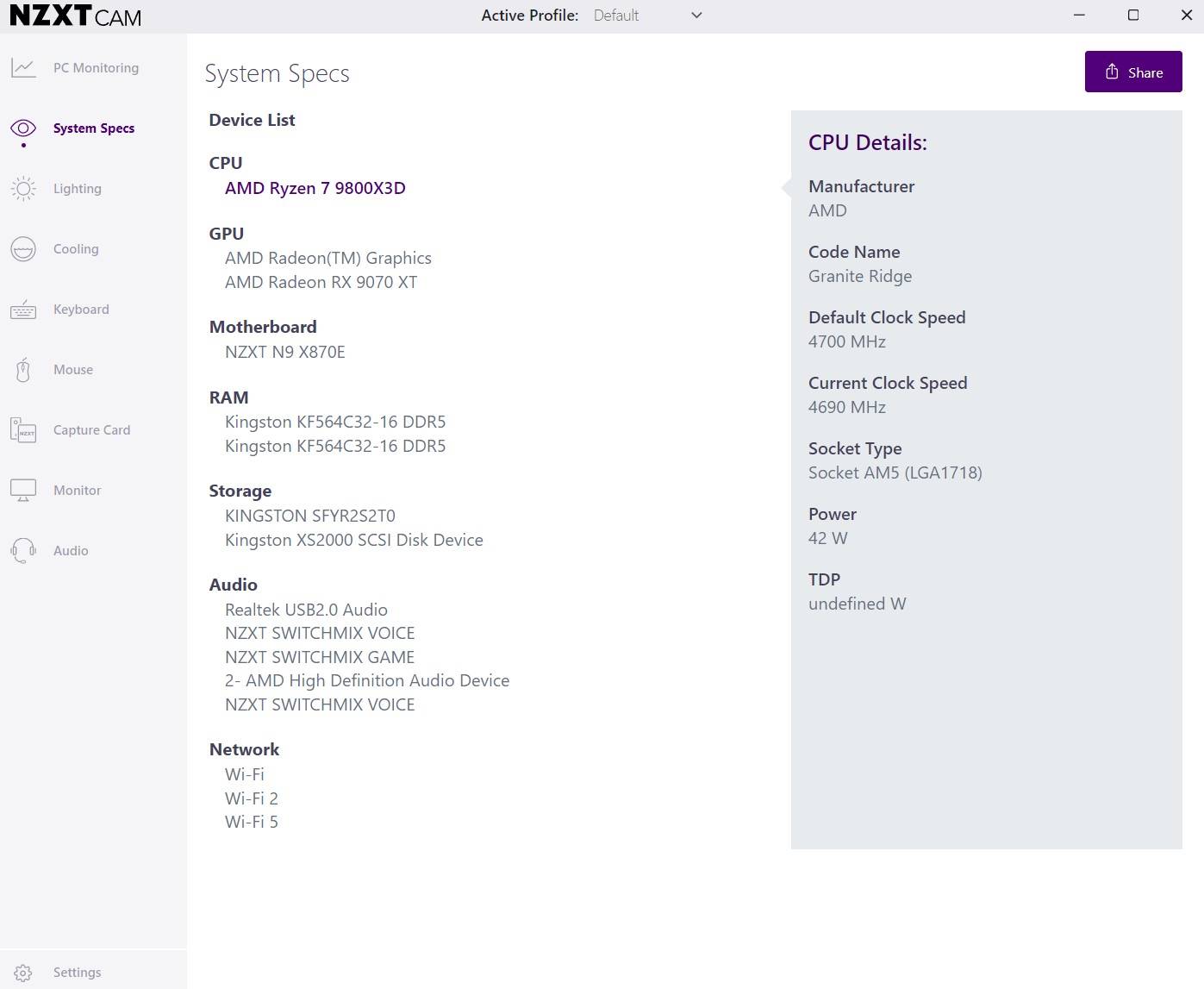The height and width of the screenshot is (989, 1204).
Task: Click the Cooling fan icon
Action: tap(23, 249)
